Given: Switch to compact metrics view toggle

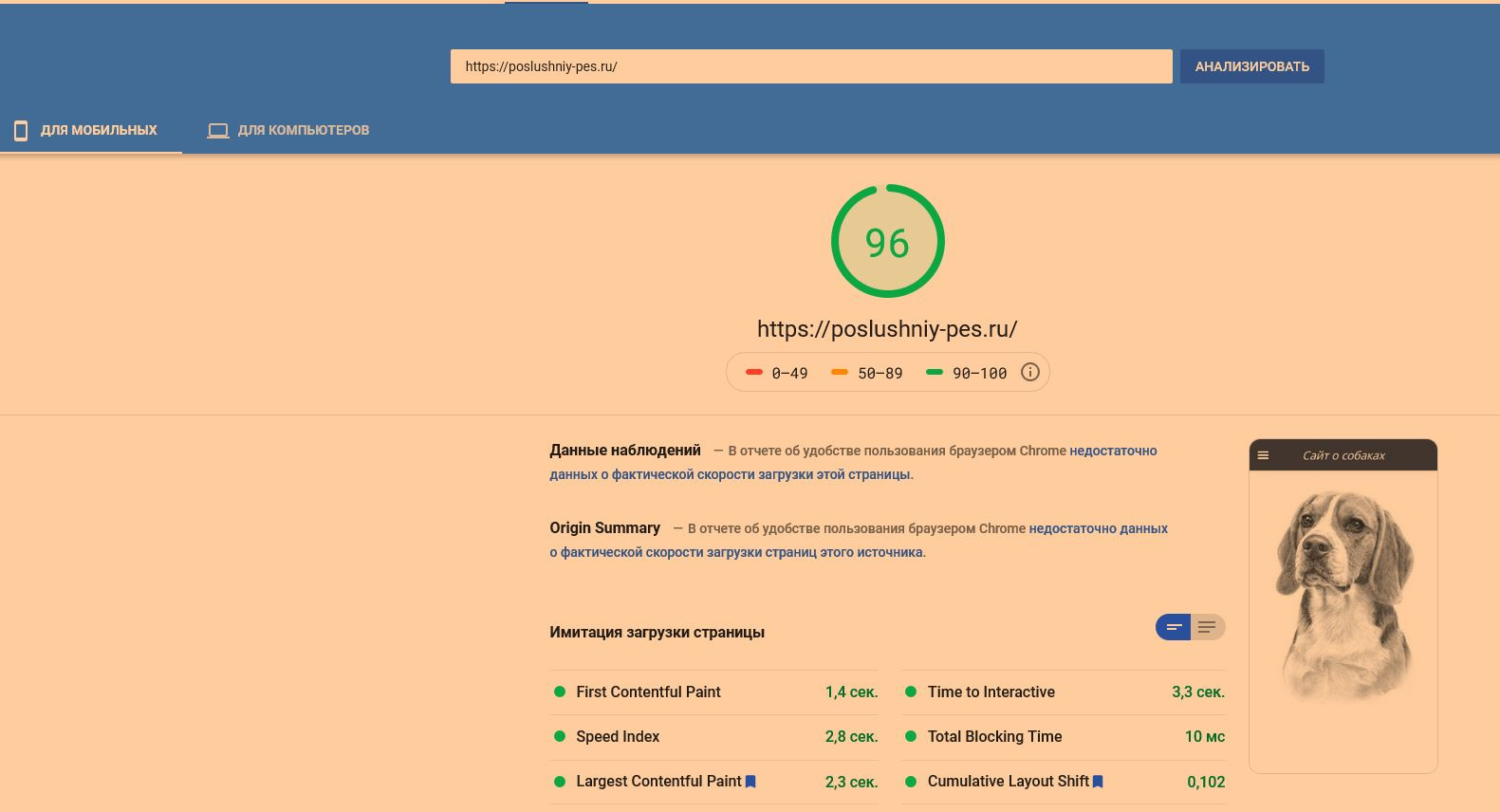Looking at the screenshot, I should click(x=1173, y=627).
